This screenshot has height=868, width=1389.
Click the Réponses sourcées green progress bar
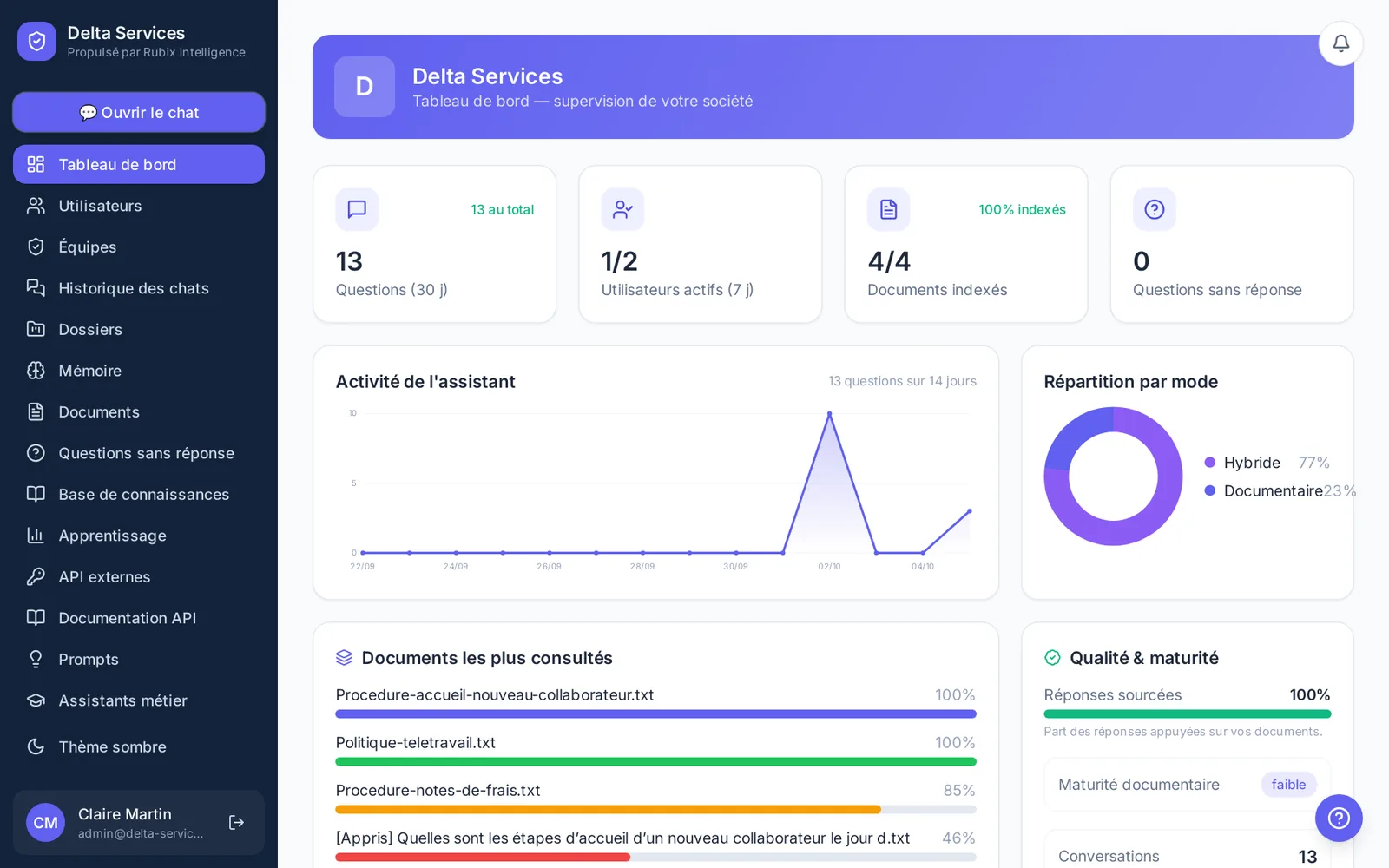(x=1187, y=714)
